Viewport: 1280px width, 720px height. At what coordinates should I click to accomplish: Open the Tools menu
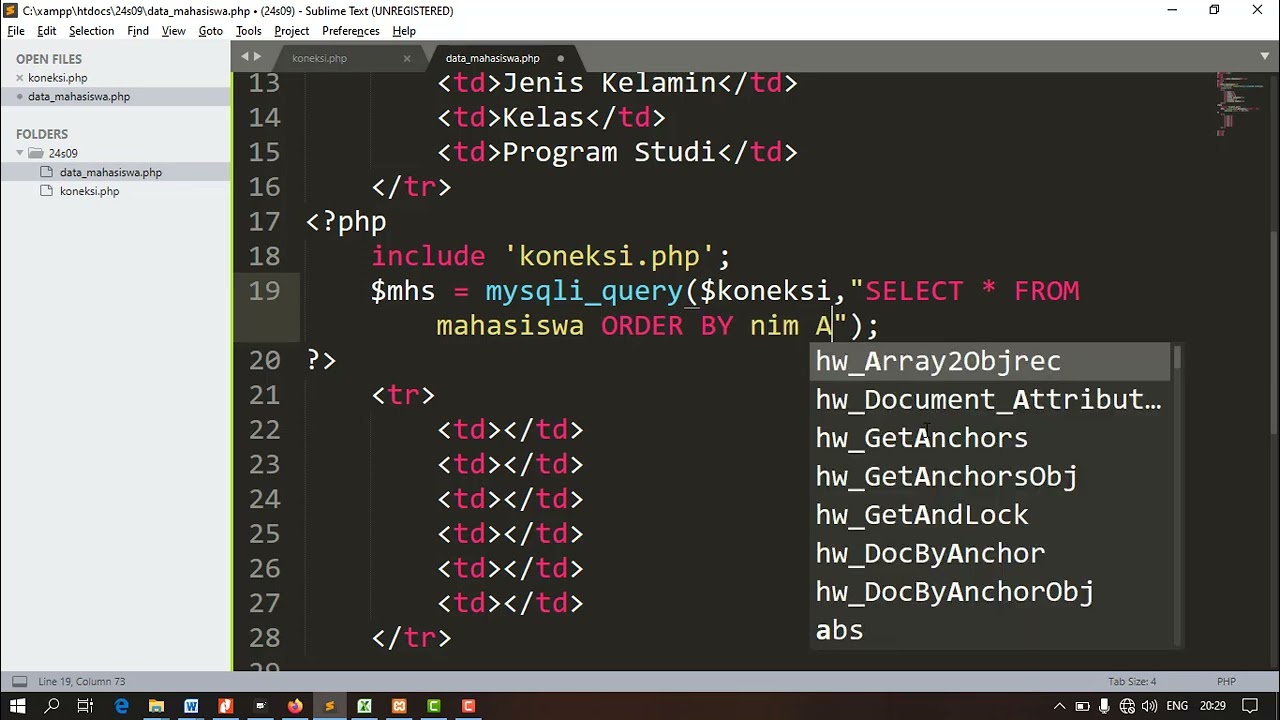249,31
